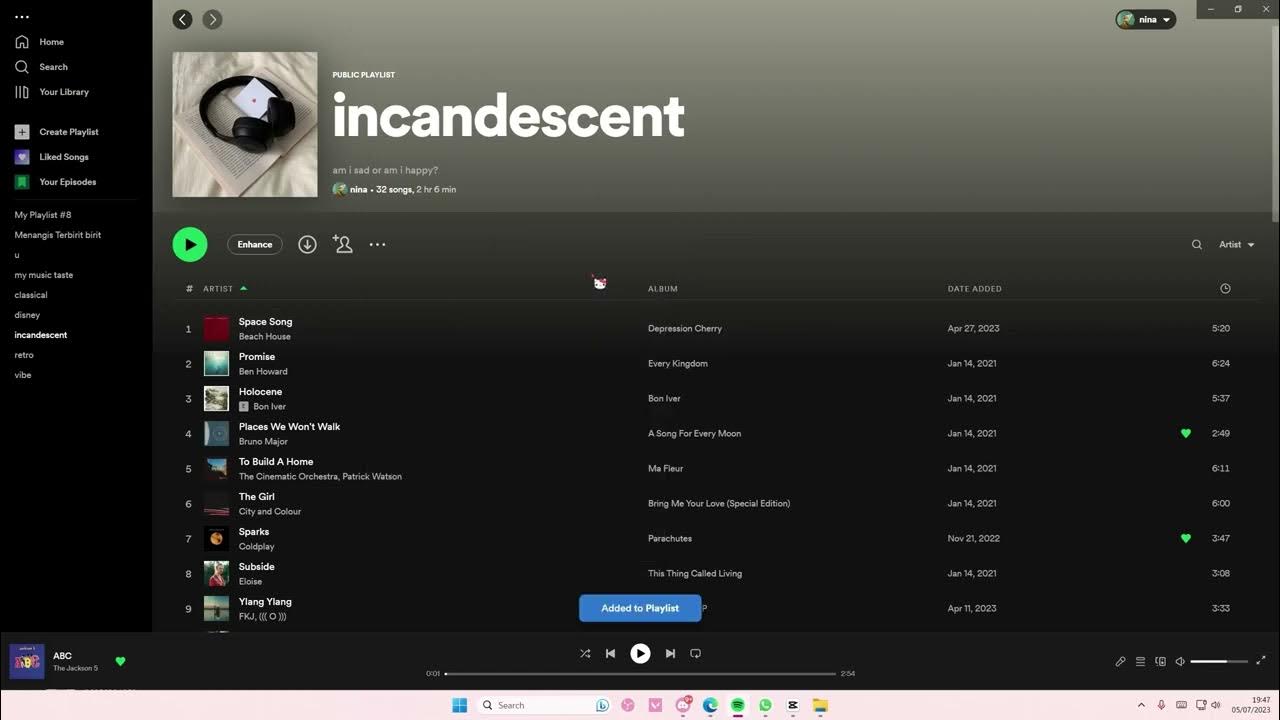Open Your Library
Image resolution: width=1280 pixels, height=720 pixels.
tap(51, 92)
